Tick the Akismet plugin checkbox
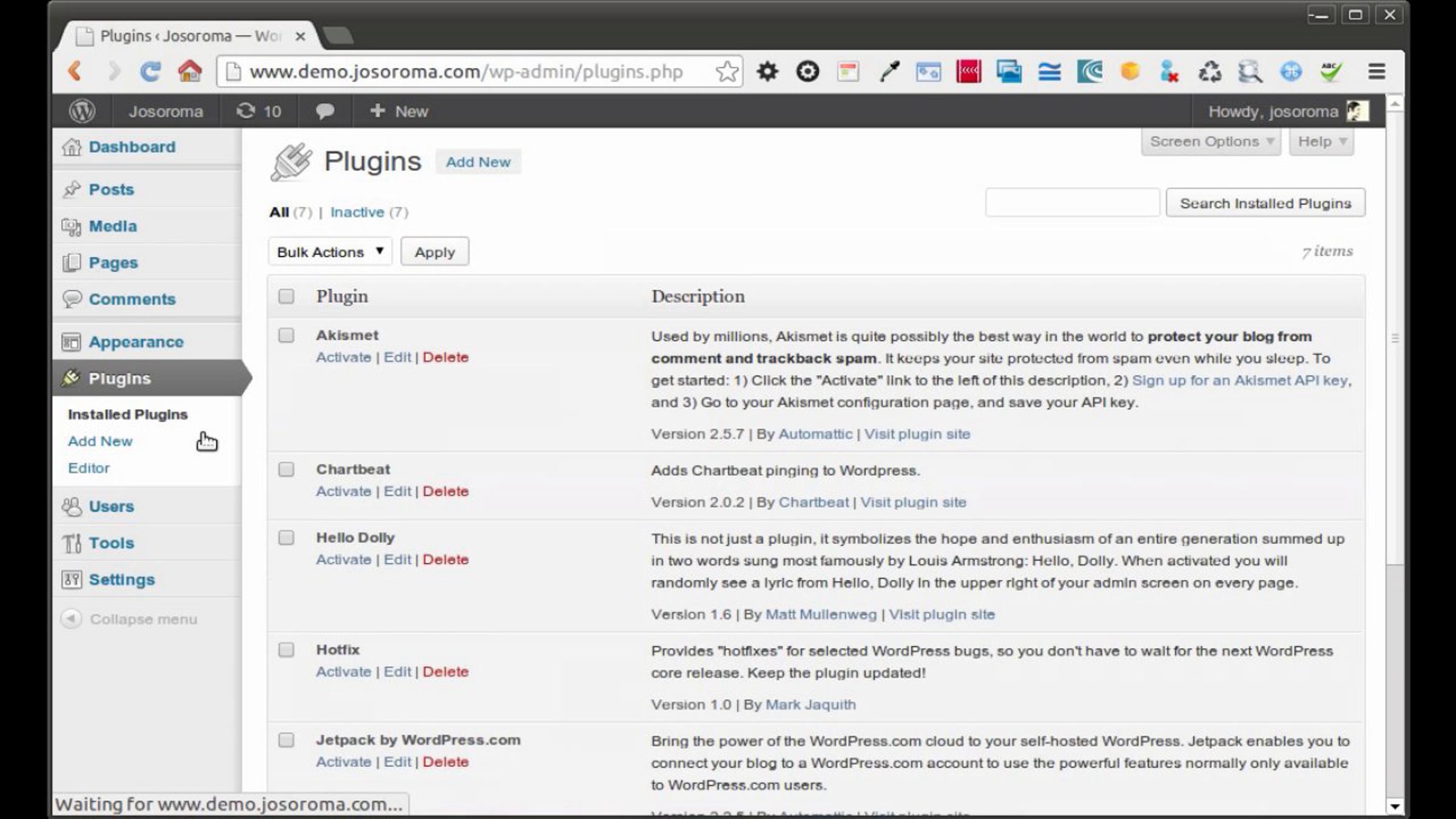1456x819 pixels. pos(286,335)
